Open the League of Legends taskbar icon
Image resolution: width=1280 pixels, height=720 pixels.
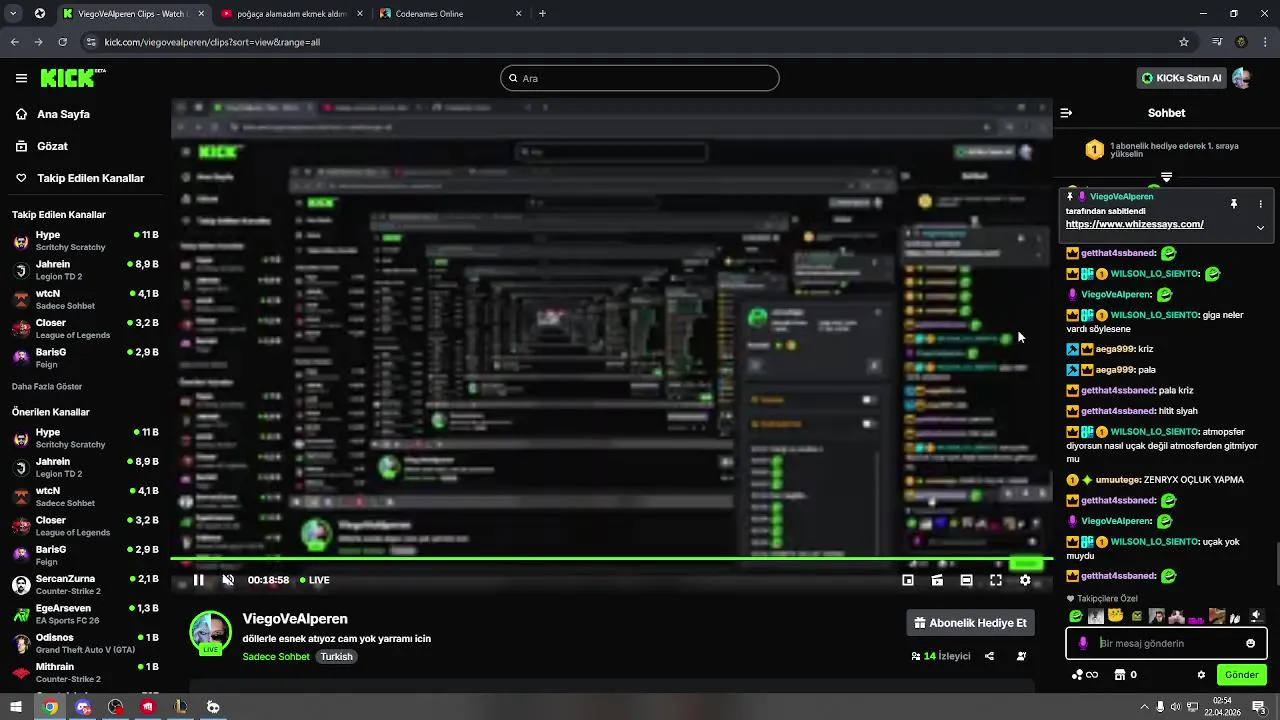pos(180,707)
